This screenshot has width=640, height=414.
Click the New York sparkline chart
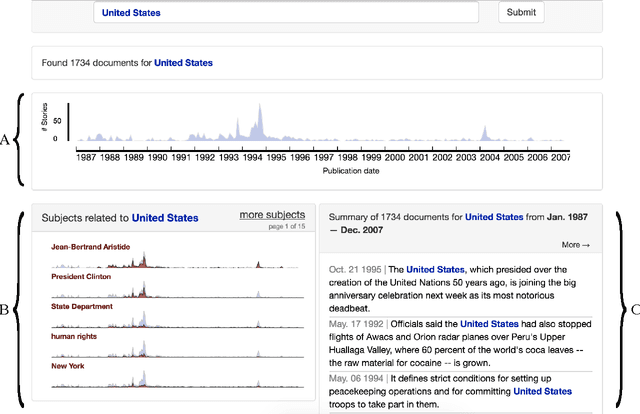[178, 379]
